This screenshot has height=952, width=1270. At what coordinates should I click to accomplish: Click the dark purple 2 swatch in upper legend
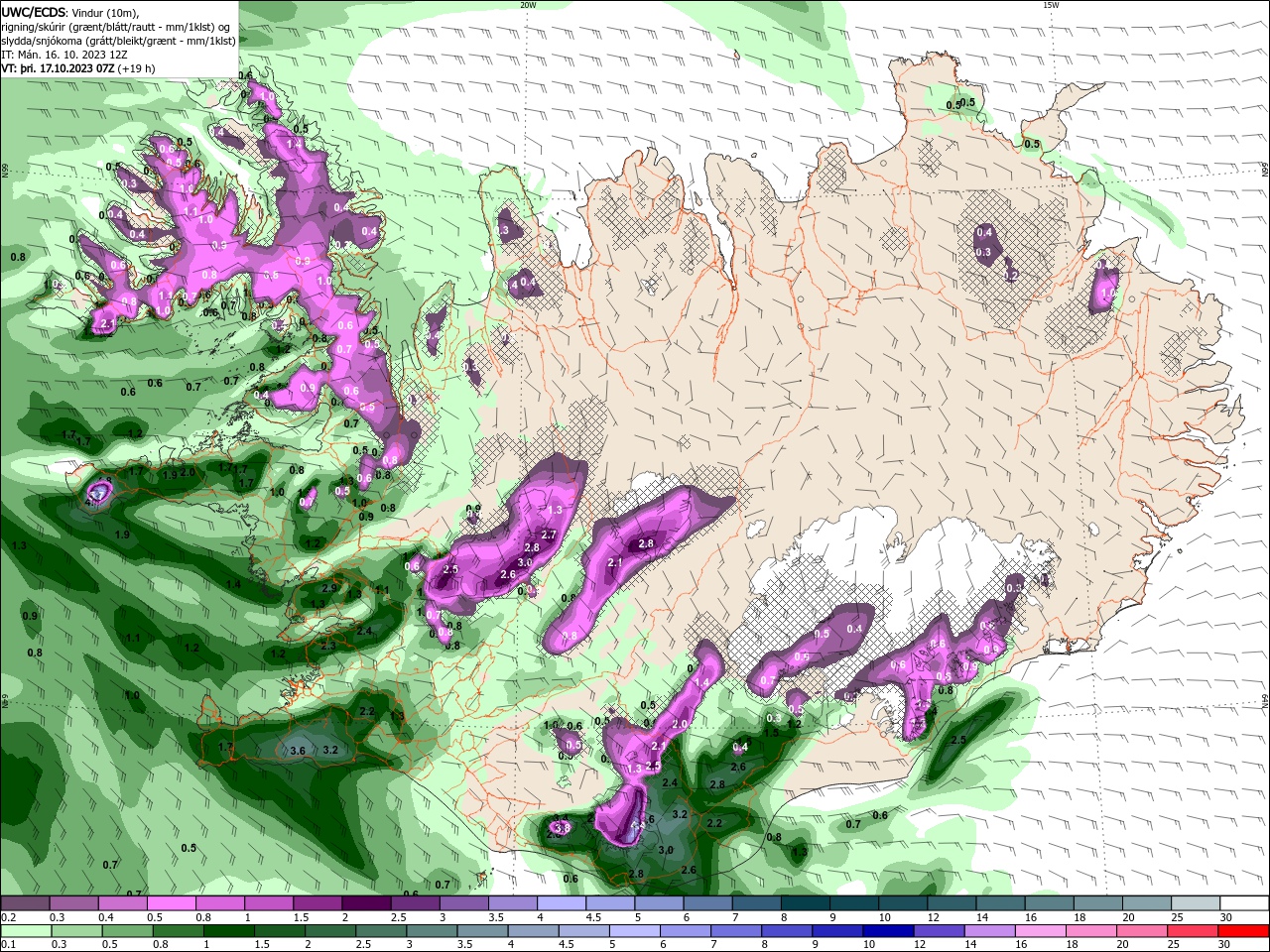[365, 903]
